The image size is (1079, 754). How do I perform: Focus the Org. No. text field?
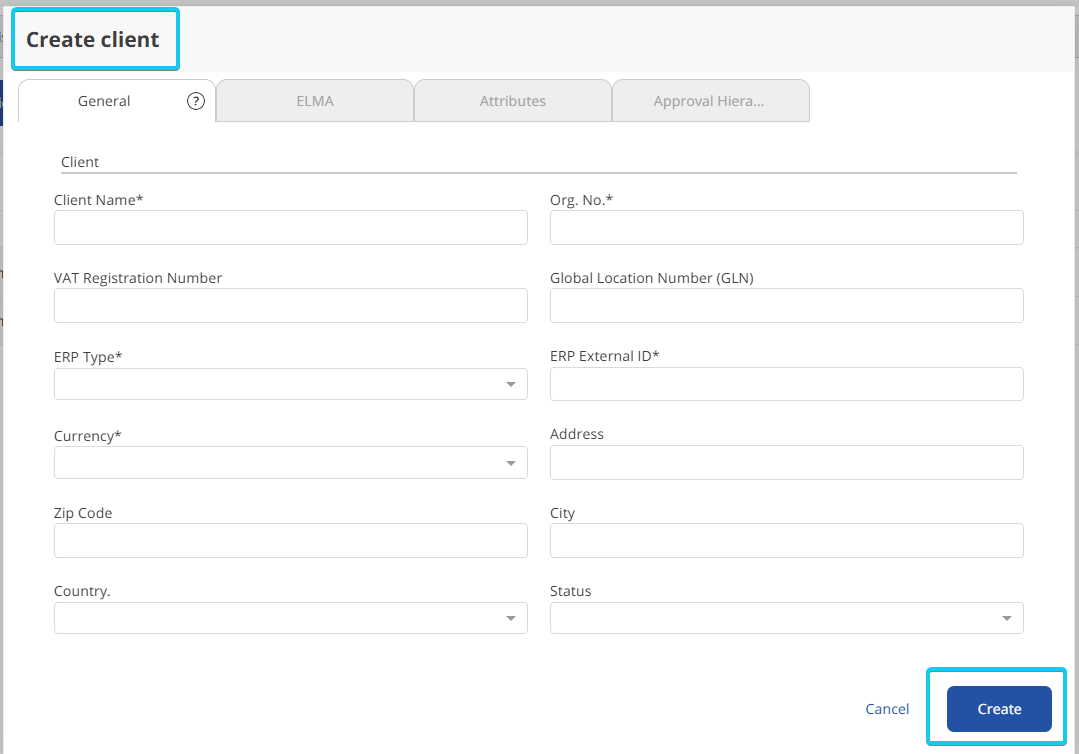(x=787, y=228)
